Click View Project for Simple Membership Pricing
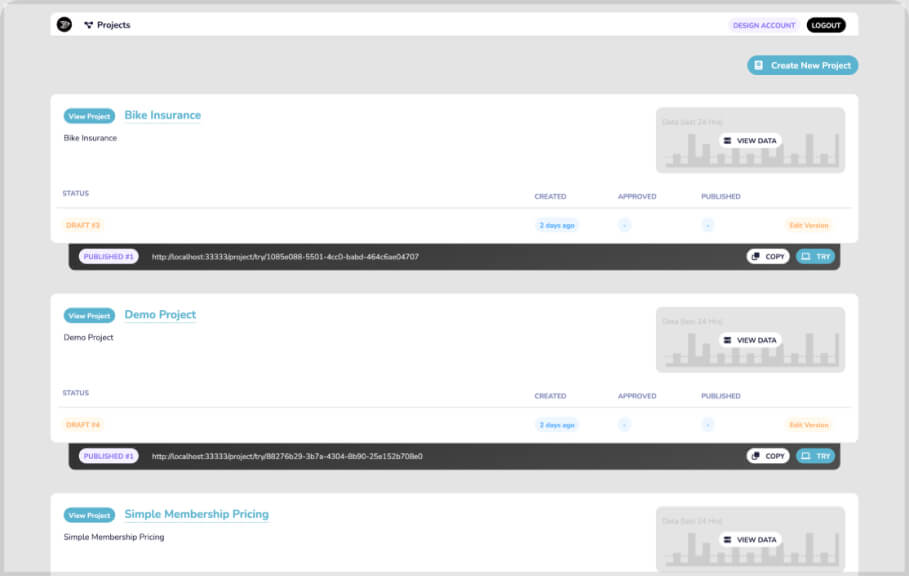Viewport: 909px width, 576px height. pyautogui.click(x=89, y=515)
